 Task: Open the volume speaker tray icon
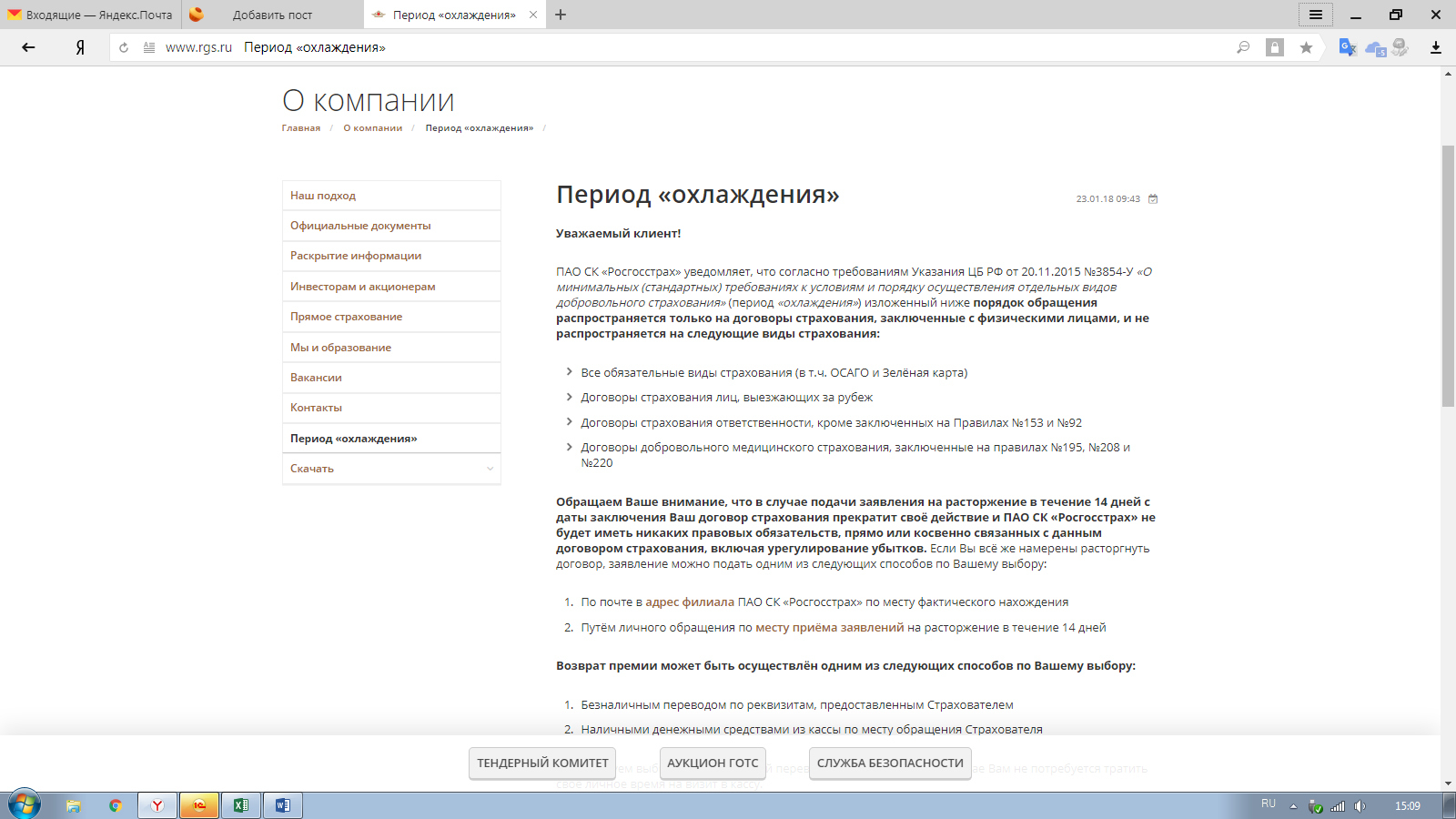click(x=1360, y=806)
